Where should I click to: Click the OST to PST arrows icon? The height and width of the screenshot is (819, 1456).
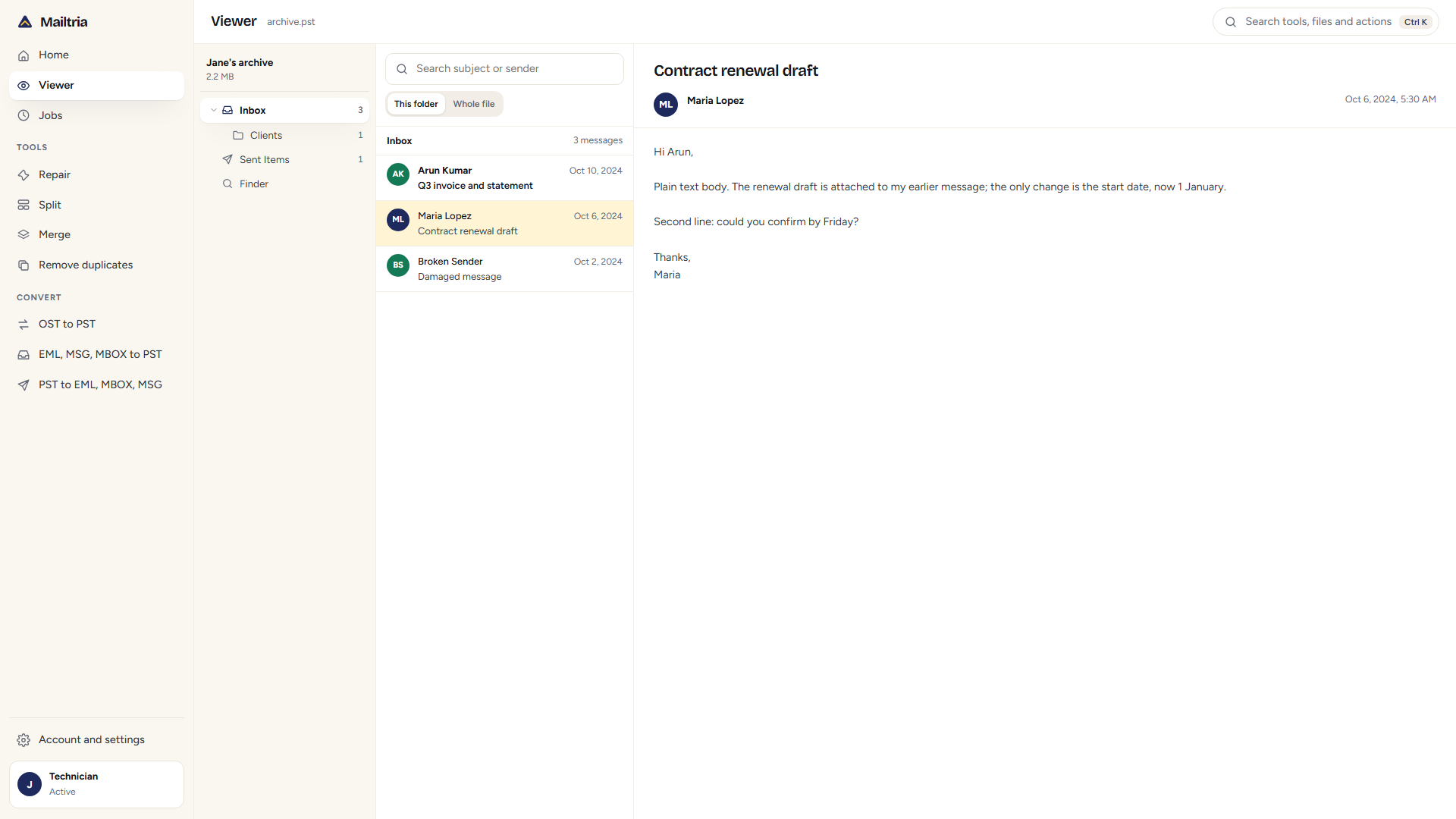pyautogui.click(x=24, y=325)
